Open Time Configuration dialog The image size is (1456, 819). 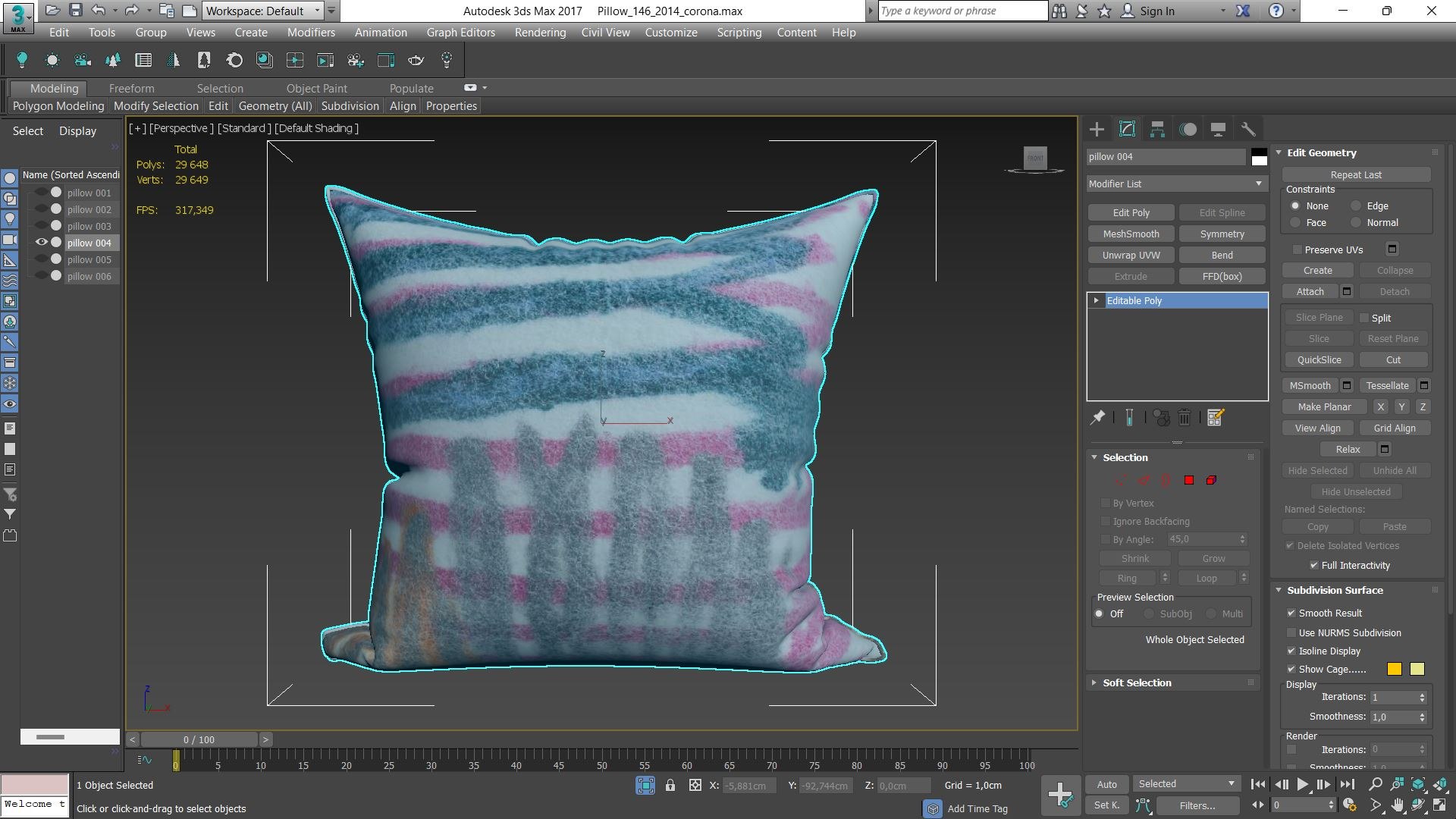1349,805
